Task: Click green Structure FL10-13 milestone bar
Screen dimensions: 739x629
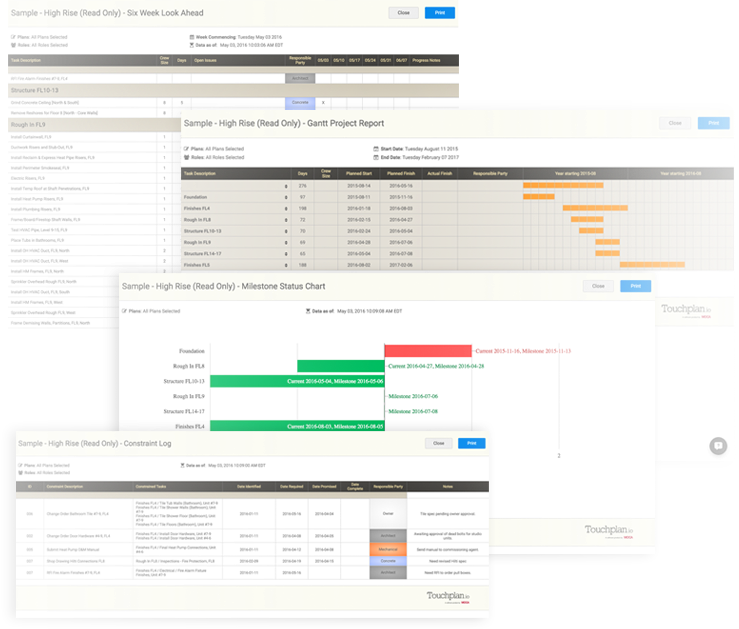Action: (297, 381)
